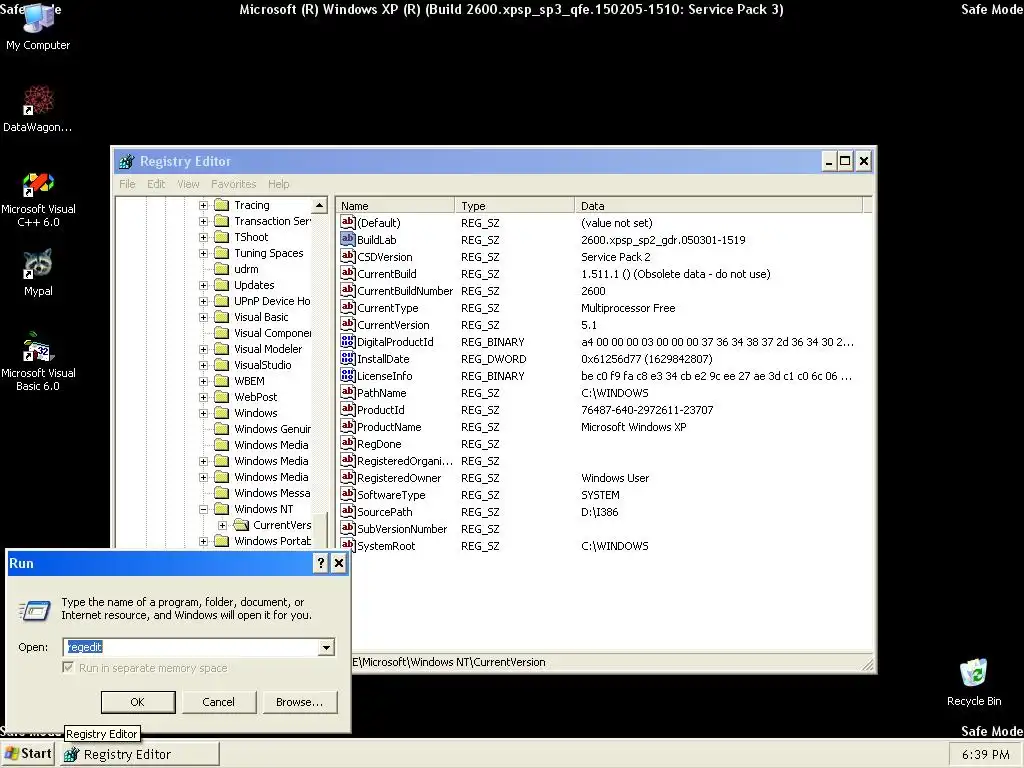Select the Recycle Bin icon
The height and width of the screenshot is (768, 1024).
[974, 682]
